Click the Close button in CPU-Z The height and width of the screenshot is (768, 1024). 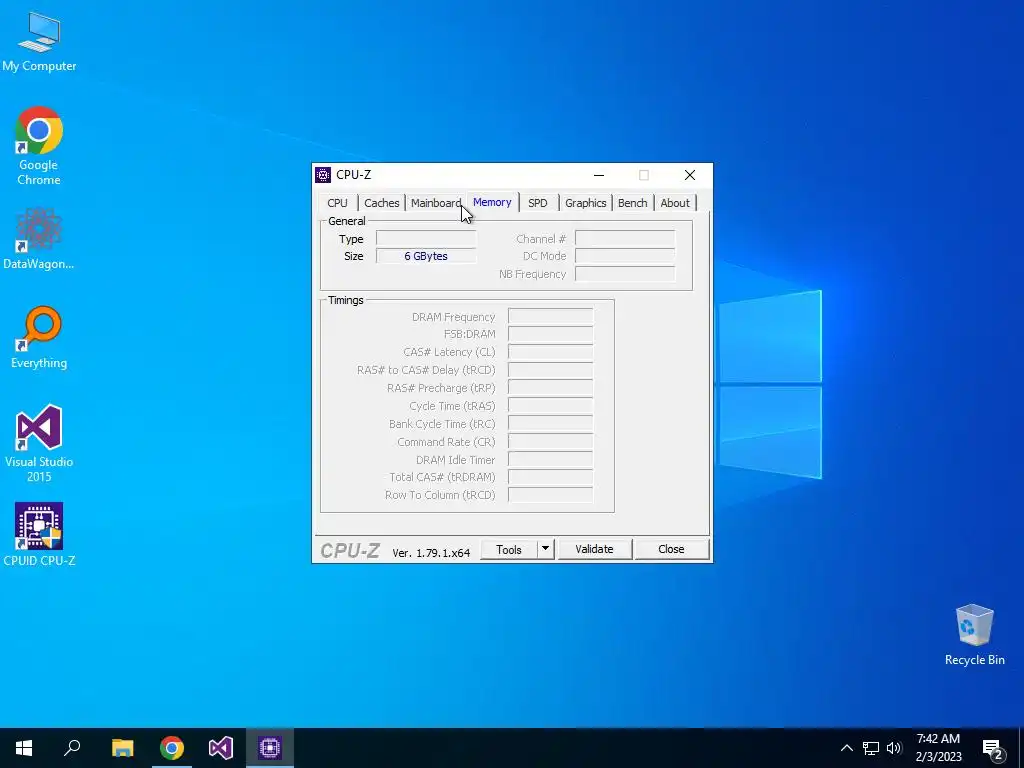[671, 549]
